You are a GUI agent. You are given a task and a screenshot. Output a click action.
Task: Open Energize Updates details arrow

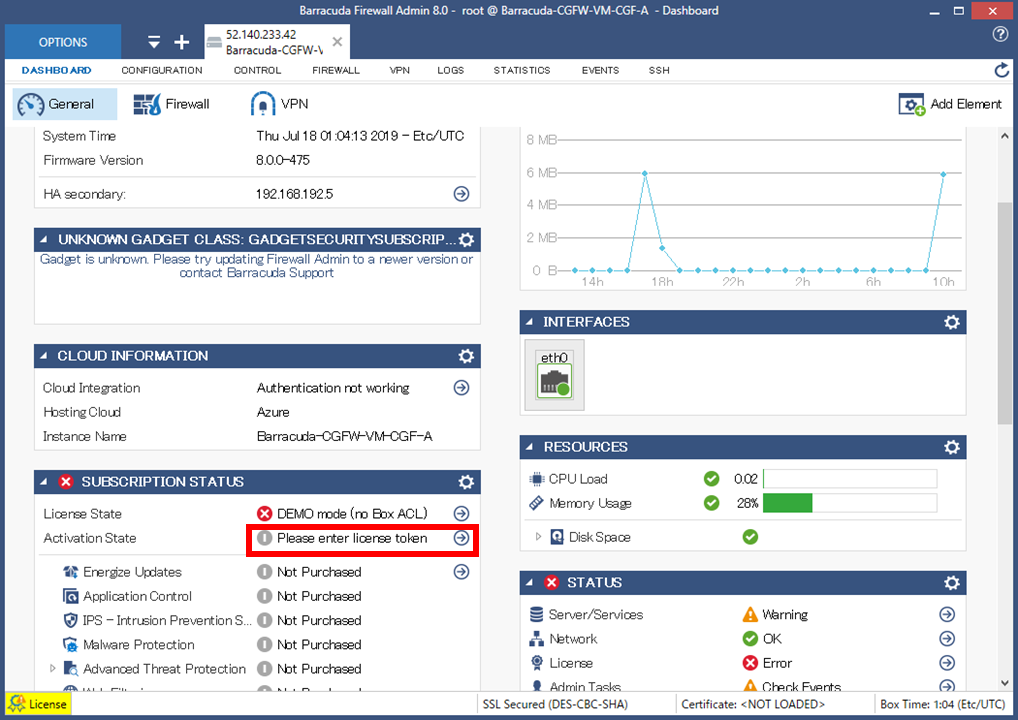point(462,572)
